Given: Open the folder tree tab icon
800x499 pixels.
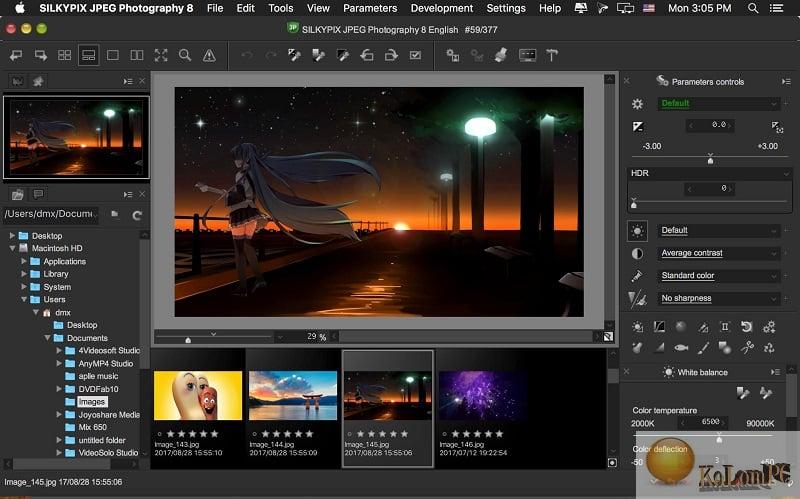Looking at the screenshot, I should 17,194.
